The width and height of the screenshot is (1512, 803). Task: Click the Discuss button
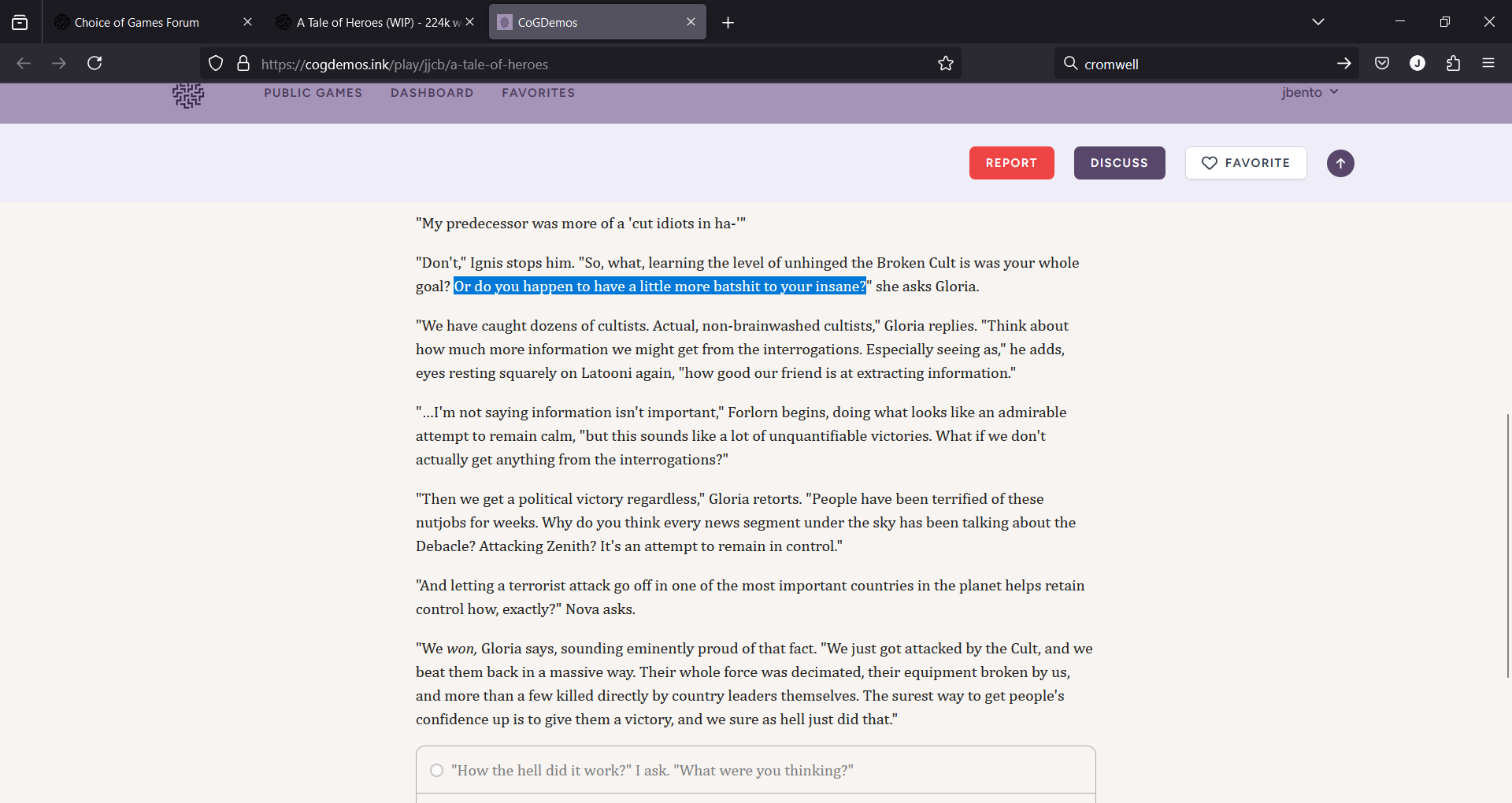[x=1119, y=163]
